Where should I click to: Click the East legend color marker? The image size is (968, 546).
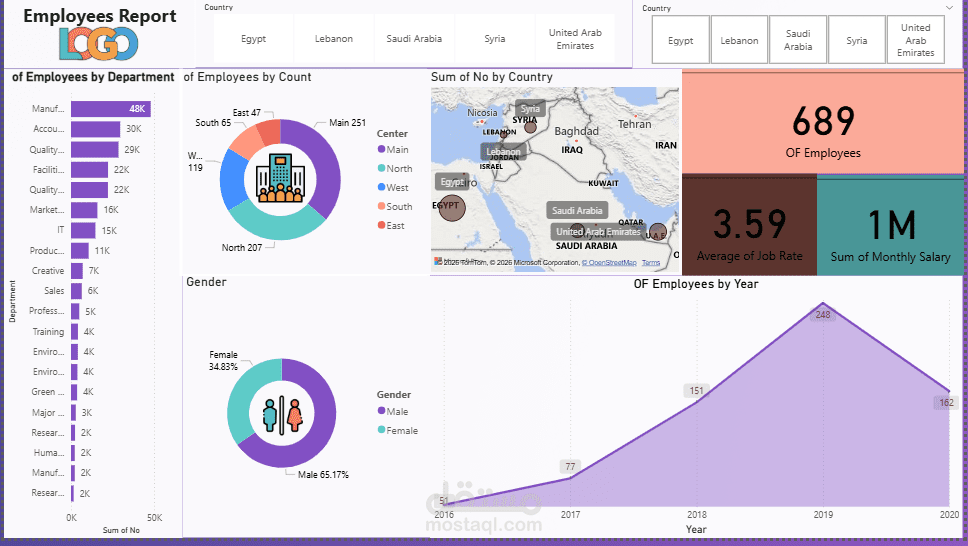(382, 225)
